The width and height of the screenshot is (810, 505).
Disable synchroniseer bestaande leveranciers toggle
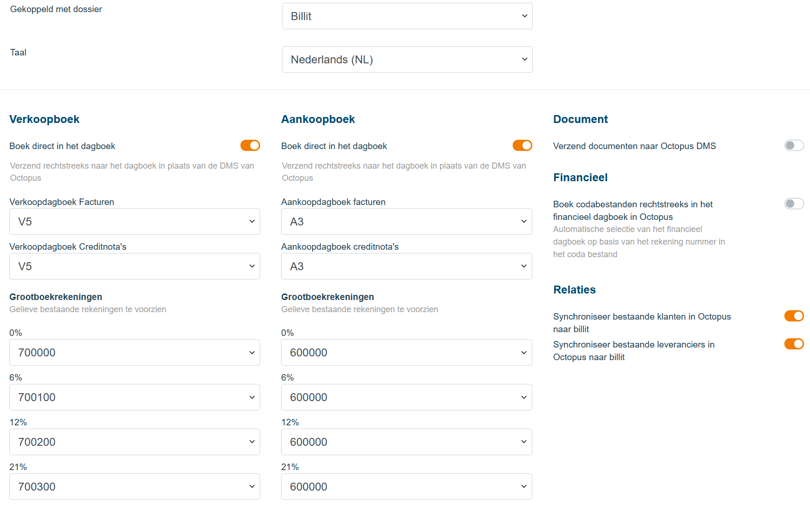tap(793, 345)
